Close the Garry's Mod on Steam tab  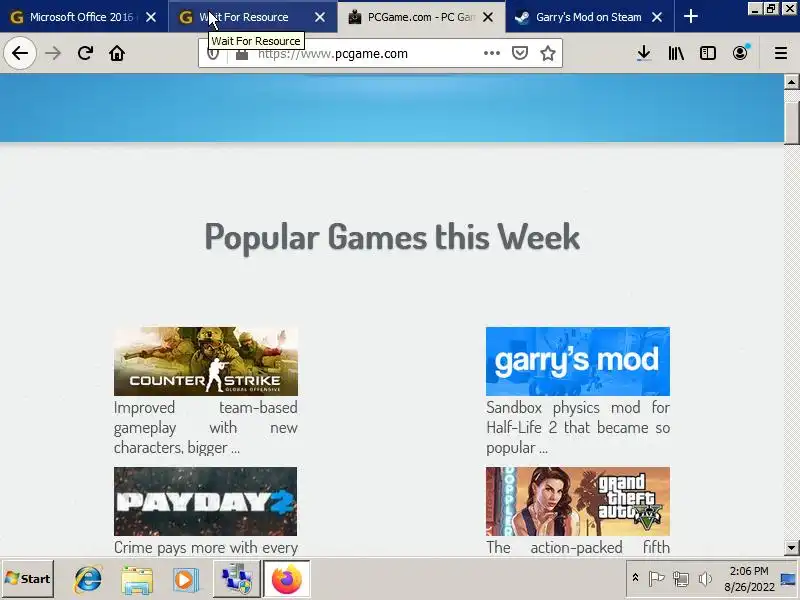coord(657,17)
